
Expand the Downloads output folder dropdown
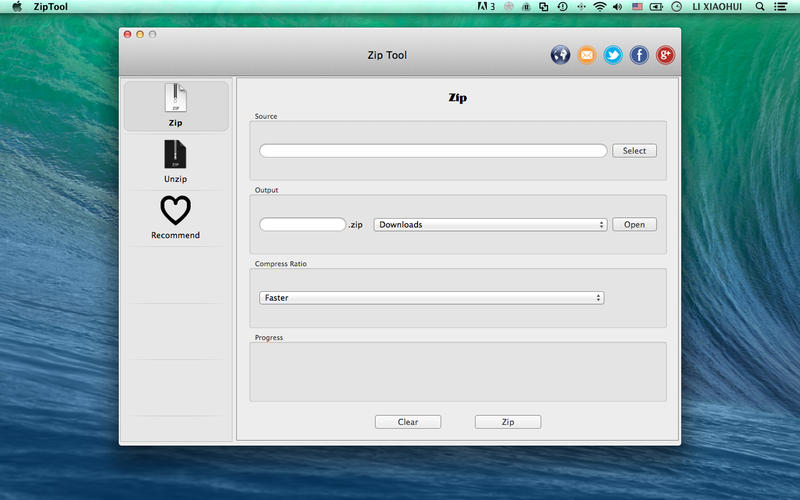click(x=490, y=225)
